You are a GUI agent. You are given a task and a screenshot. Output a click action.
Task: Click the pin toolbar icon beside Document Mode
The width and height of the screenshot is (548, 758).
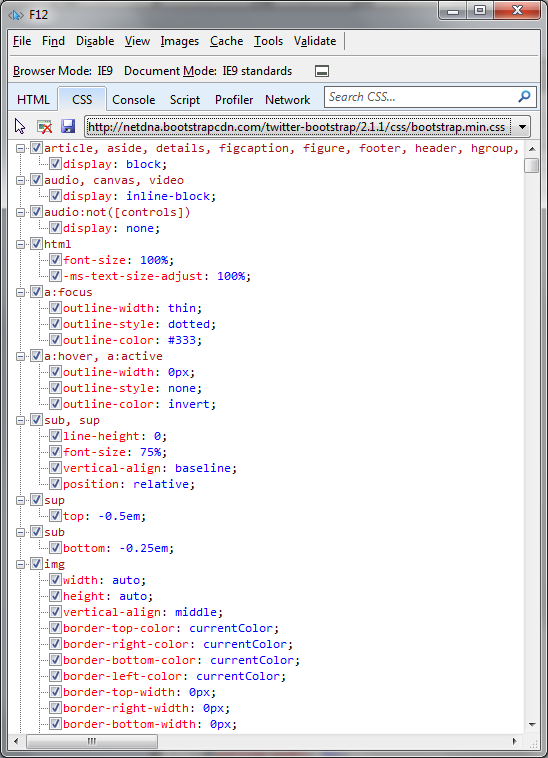[x=322, y=72]
